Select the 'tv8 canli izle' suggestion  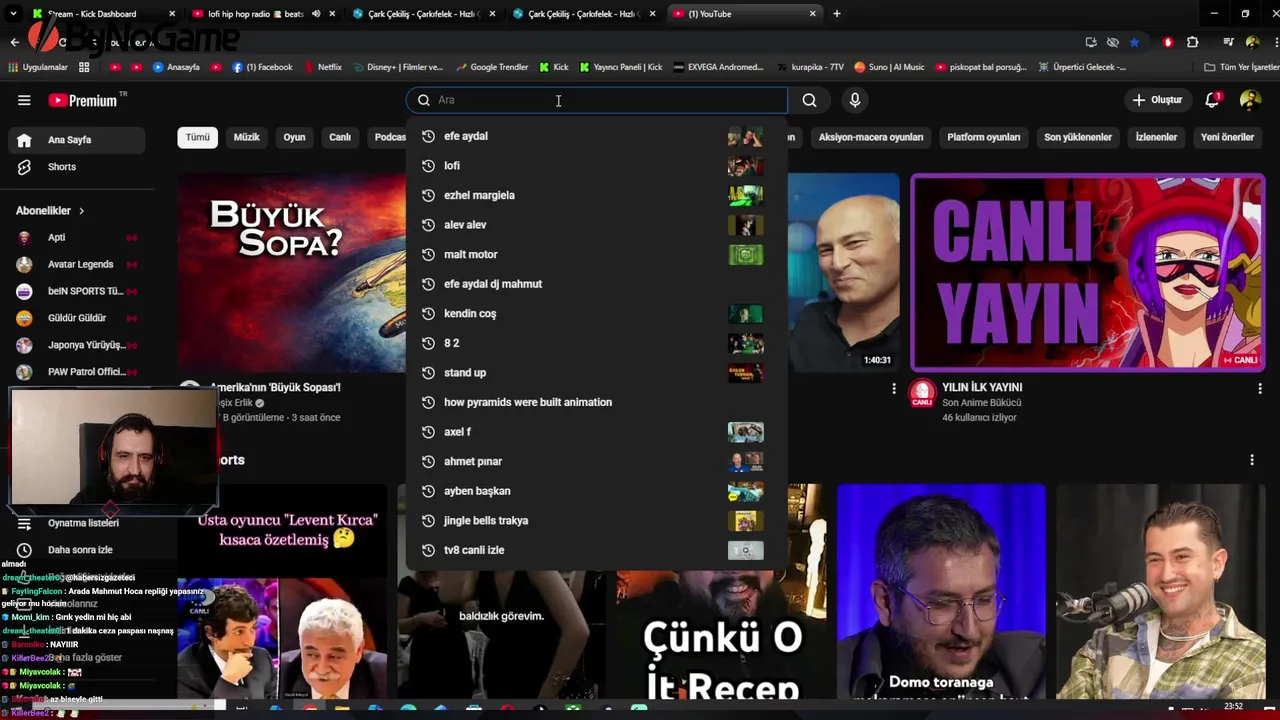pyautogui.click(x=596, y=550)
